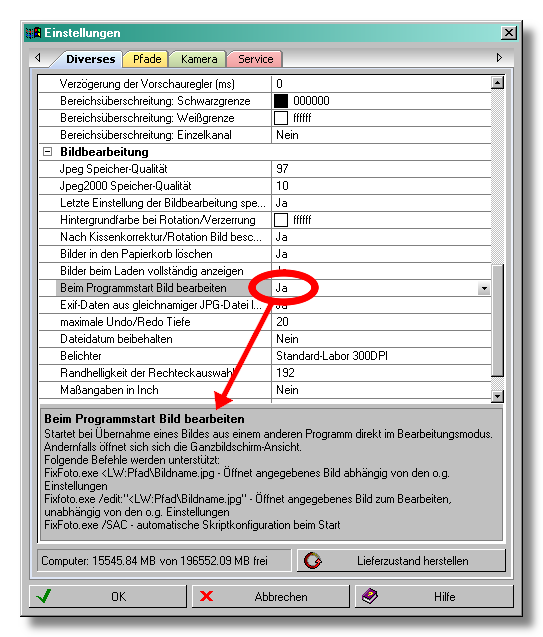The width and height of the screenshot is (543, 637).
Task: Click the Jpeg Speicher-Qualität value field
Action: point(381,169)
